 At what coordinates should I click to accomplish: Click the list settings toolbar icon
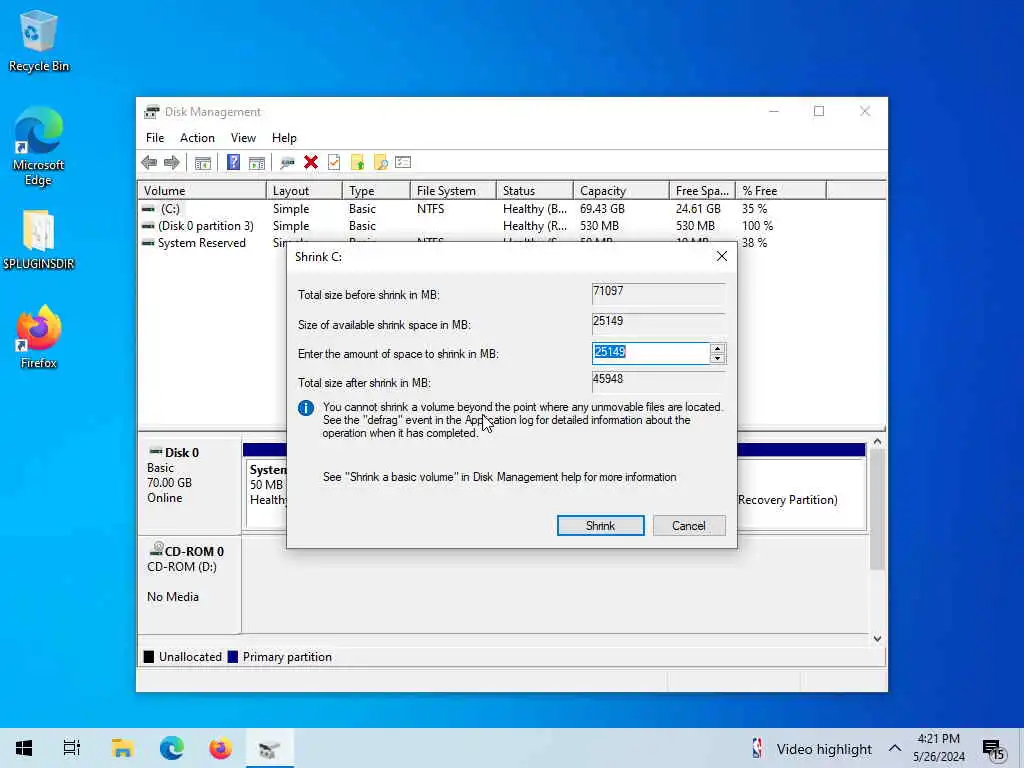click(403, 163)
